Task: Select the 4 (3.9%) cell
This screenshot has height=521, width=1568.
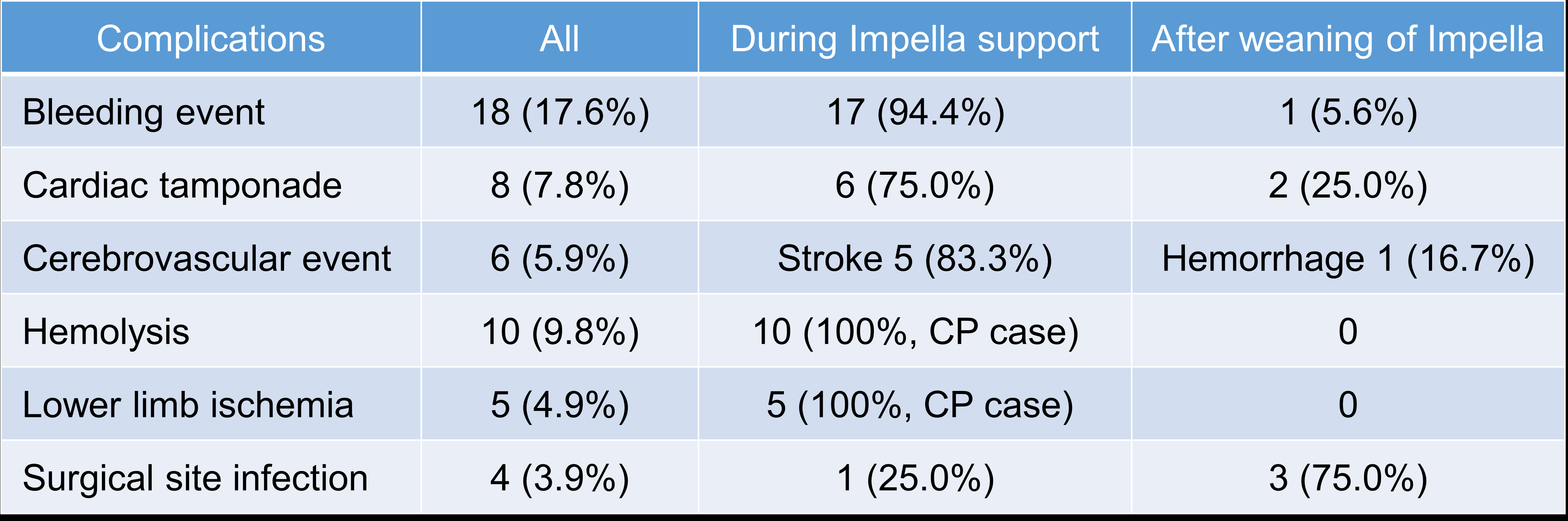Action: 560,478
